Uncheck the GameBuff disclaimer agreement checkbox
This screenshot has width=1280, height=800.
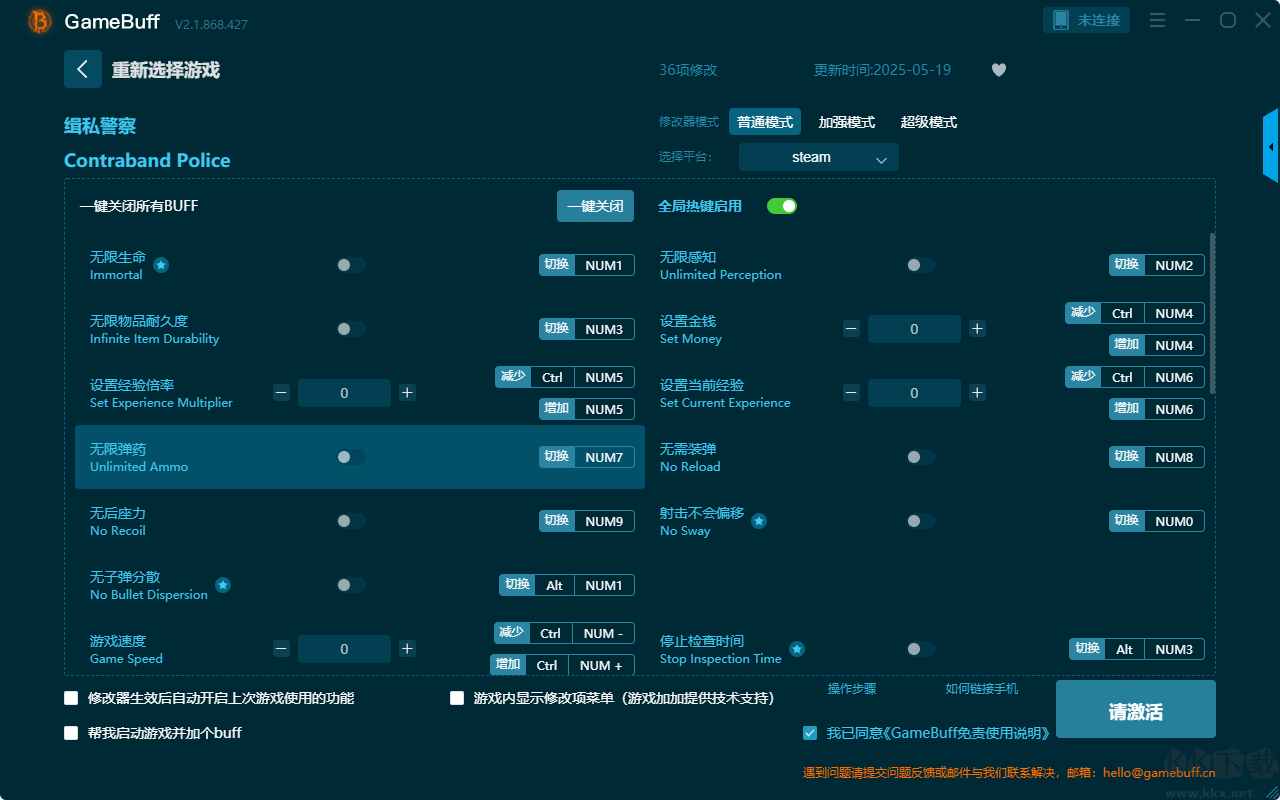tap(810, 733)
